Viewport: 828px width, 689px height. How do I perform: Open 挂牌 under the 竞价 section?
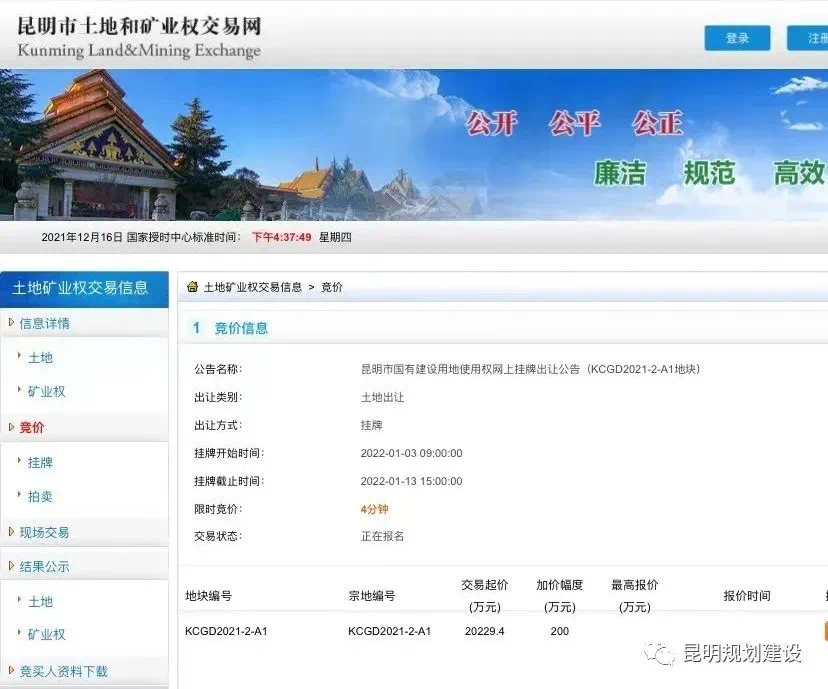pos(40,462)
